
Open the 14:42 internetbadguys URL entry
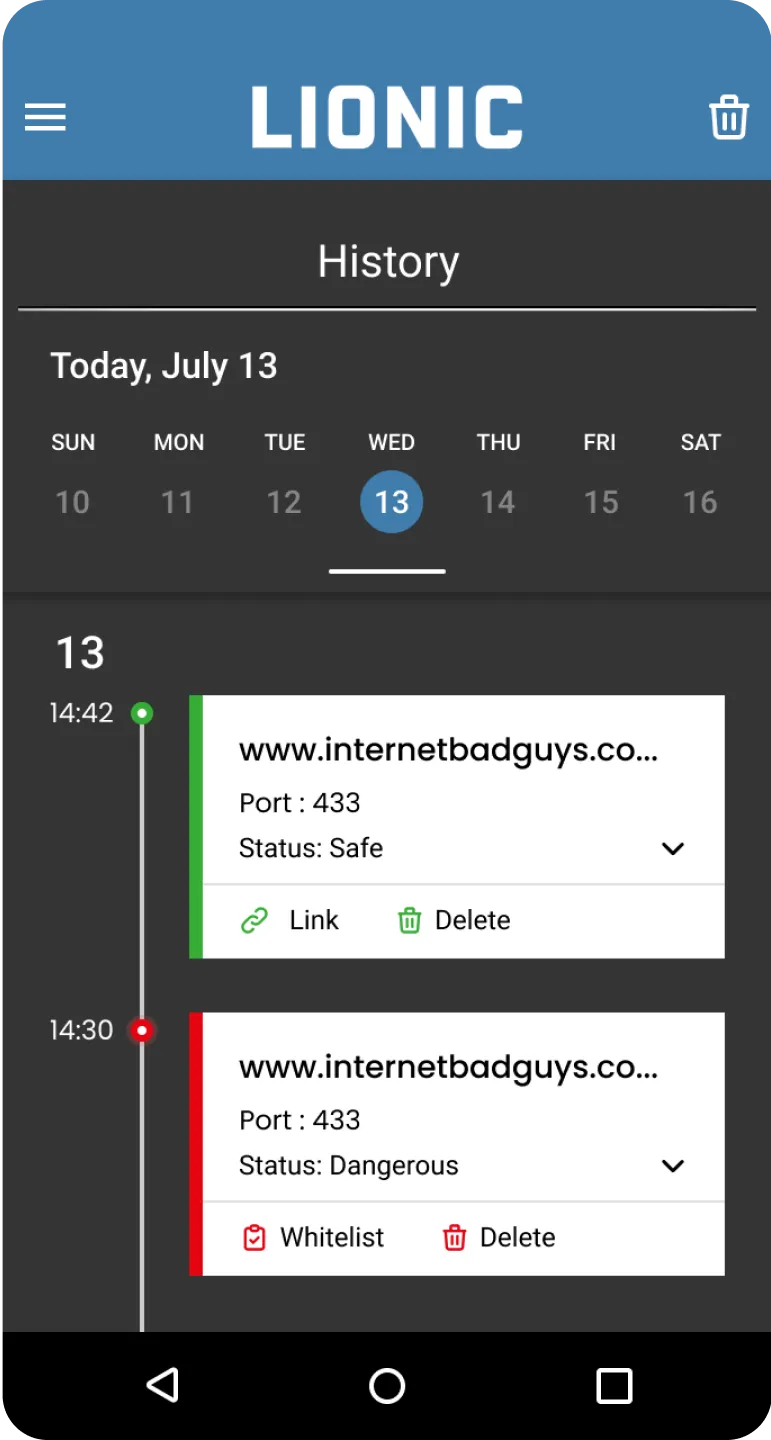point(448,751)
